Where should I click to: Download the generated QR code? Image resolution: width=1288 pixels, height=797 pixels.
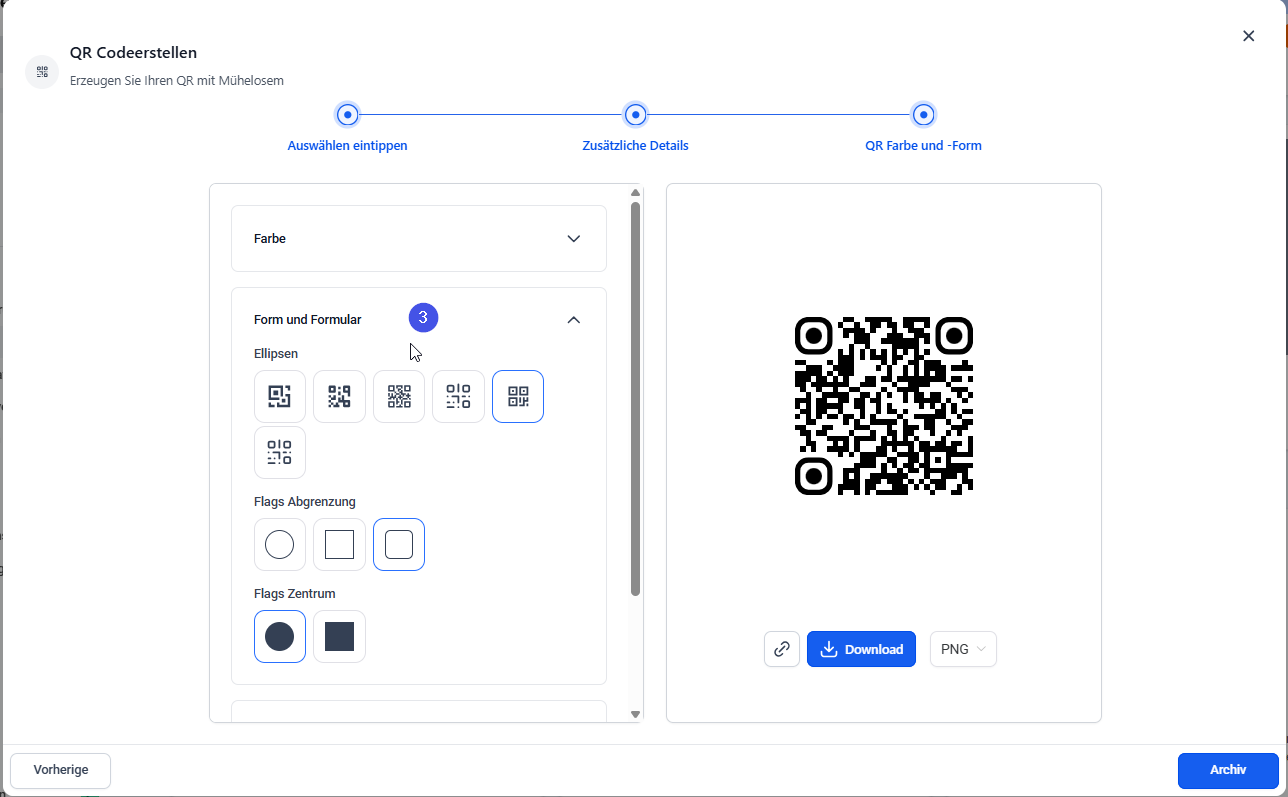[x=861, y=649]
